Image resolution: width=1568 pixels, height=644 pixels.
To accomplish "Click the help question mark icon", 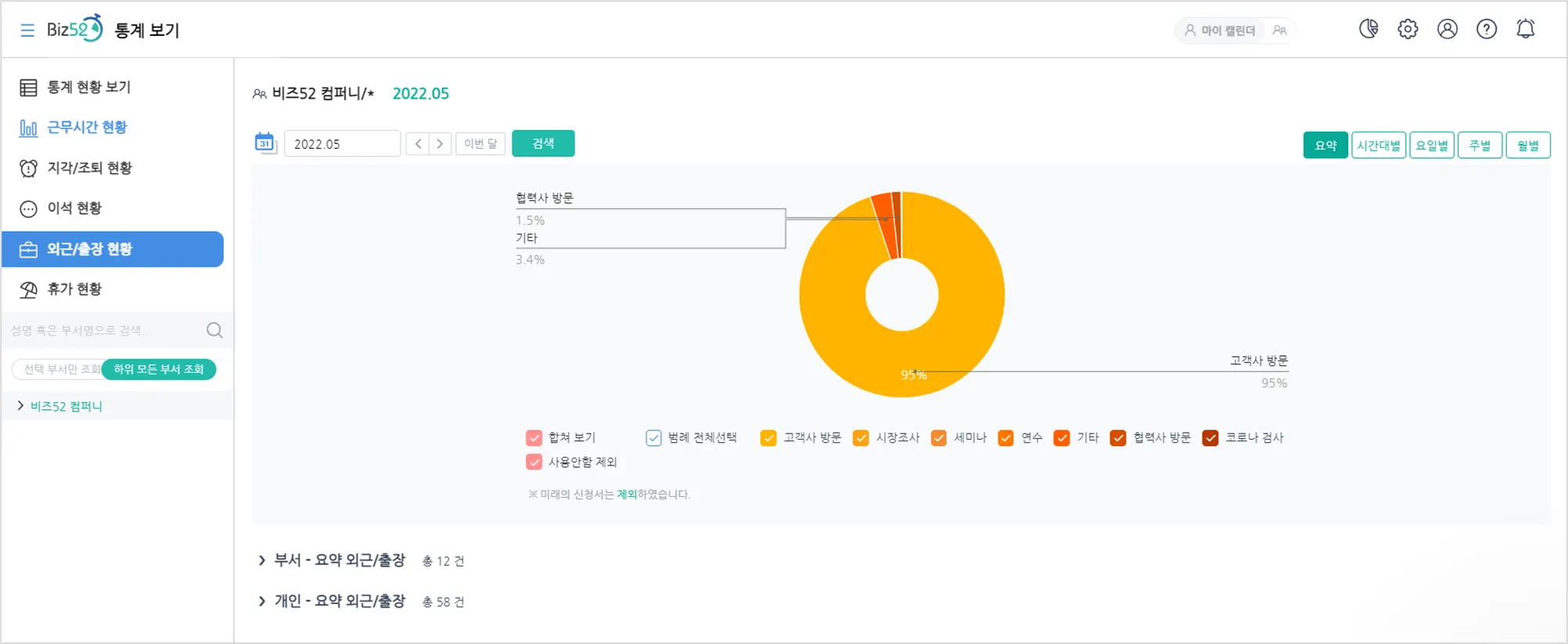I will pyautogui.click(x=1486, y=29).
